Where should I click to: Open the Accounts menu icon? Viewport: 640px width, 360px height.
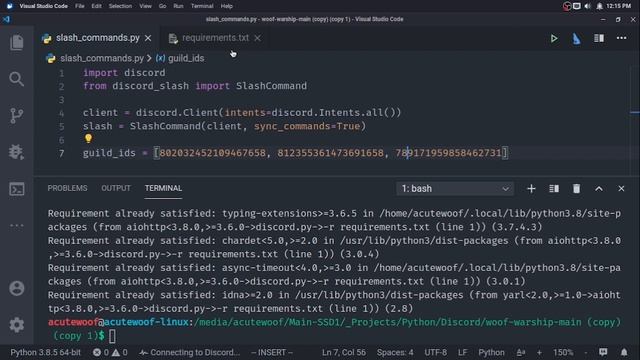pos(17,288)
